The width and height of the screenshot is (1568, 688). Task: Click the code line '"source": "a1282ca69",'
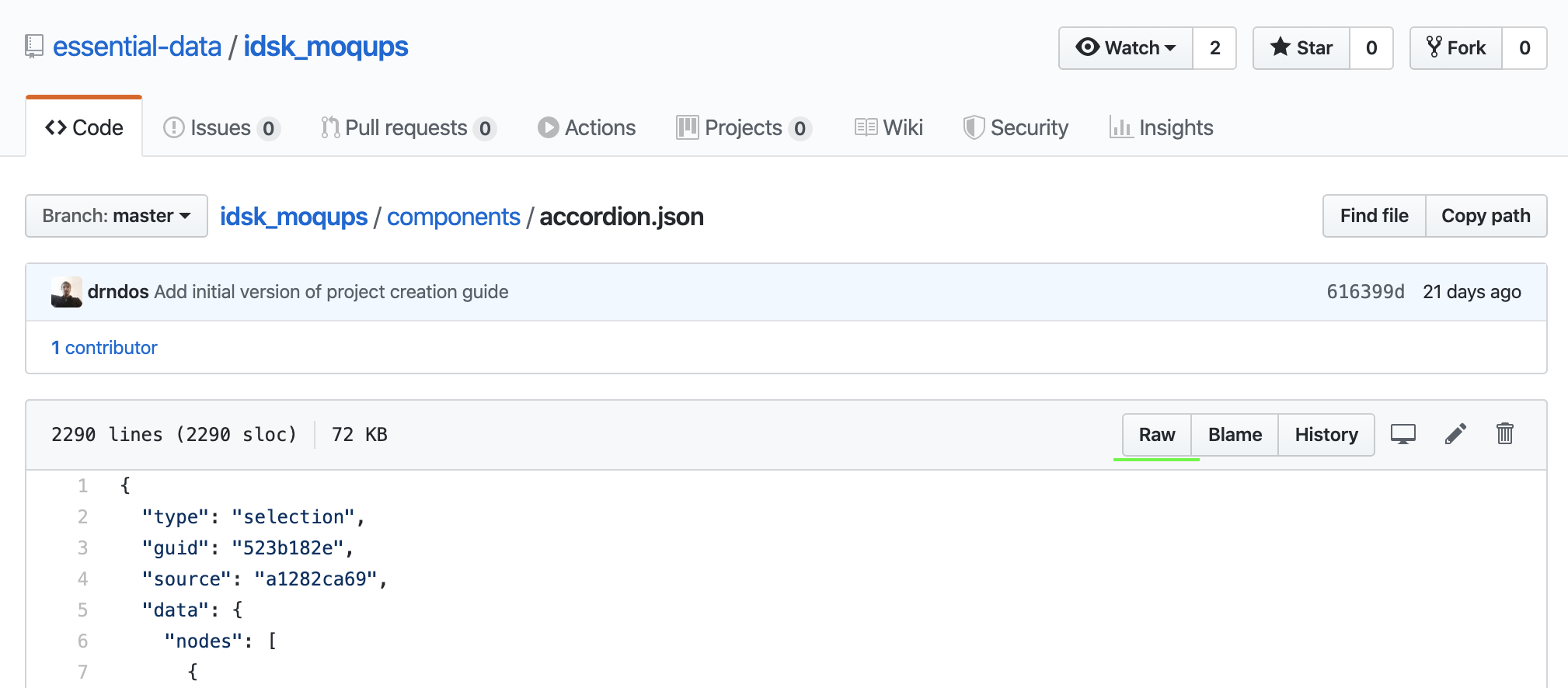(x=264, y=579)
